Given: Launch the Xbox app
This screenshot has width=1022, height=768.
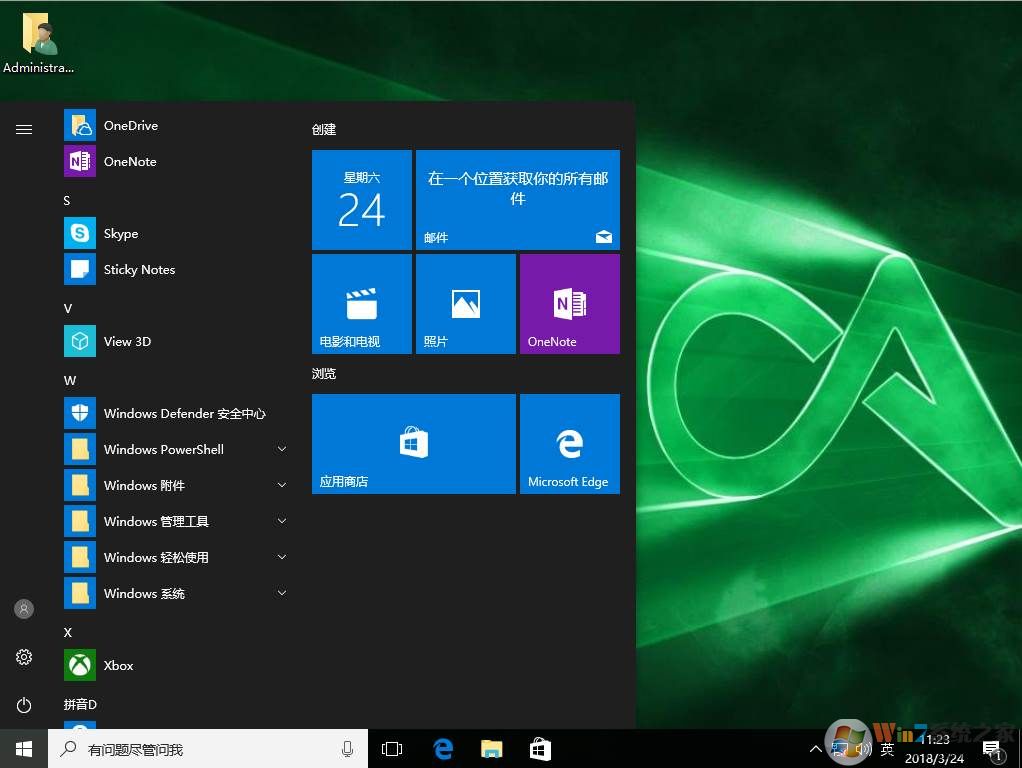Looking at the screenshot, I should pyautogui.click(x=118, y=666).
